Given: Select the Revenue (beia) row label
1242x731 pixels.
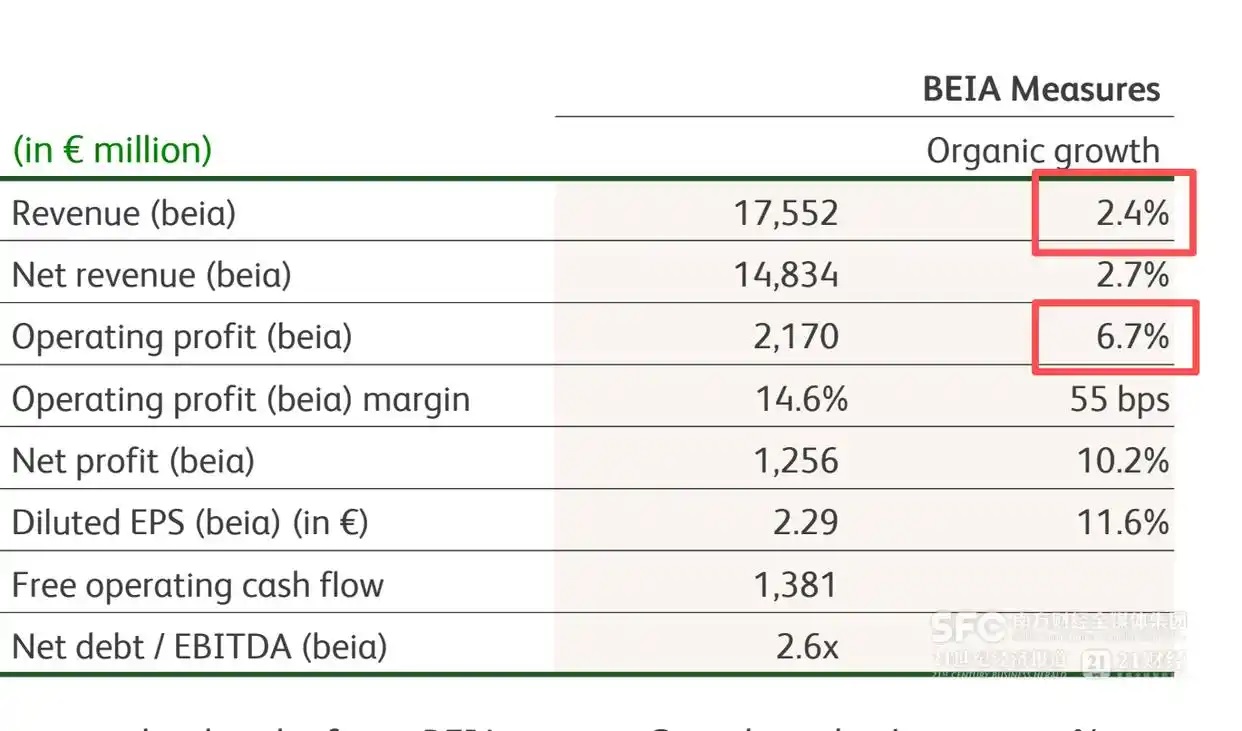Looking at the screenshot, I should [124, 213].
